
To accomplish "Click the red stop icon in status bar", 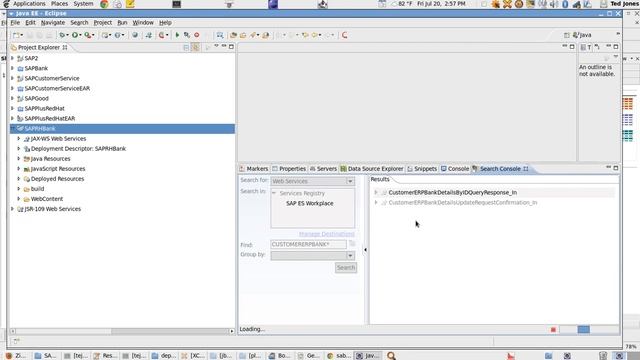I will pyautogui.click(x=553, y=329).
